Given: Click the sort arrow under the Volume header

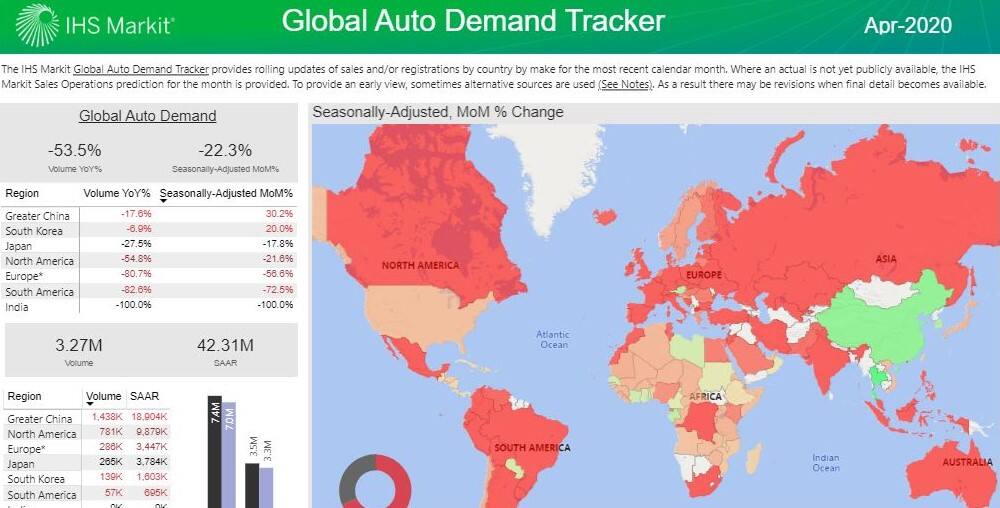Looking at the screenshot, I should tap(89, 405).
